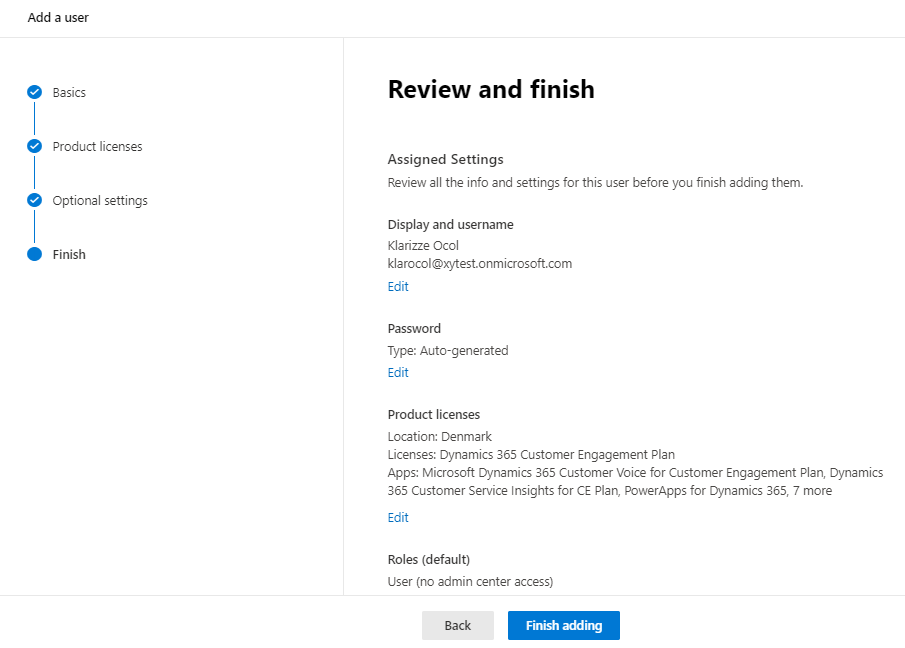Click the Back button

(458, 625)
